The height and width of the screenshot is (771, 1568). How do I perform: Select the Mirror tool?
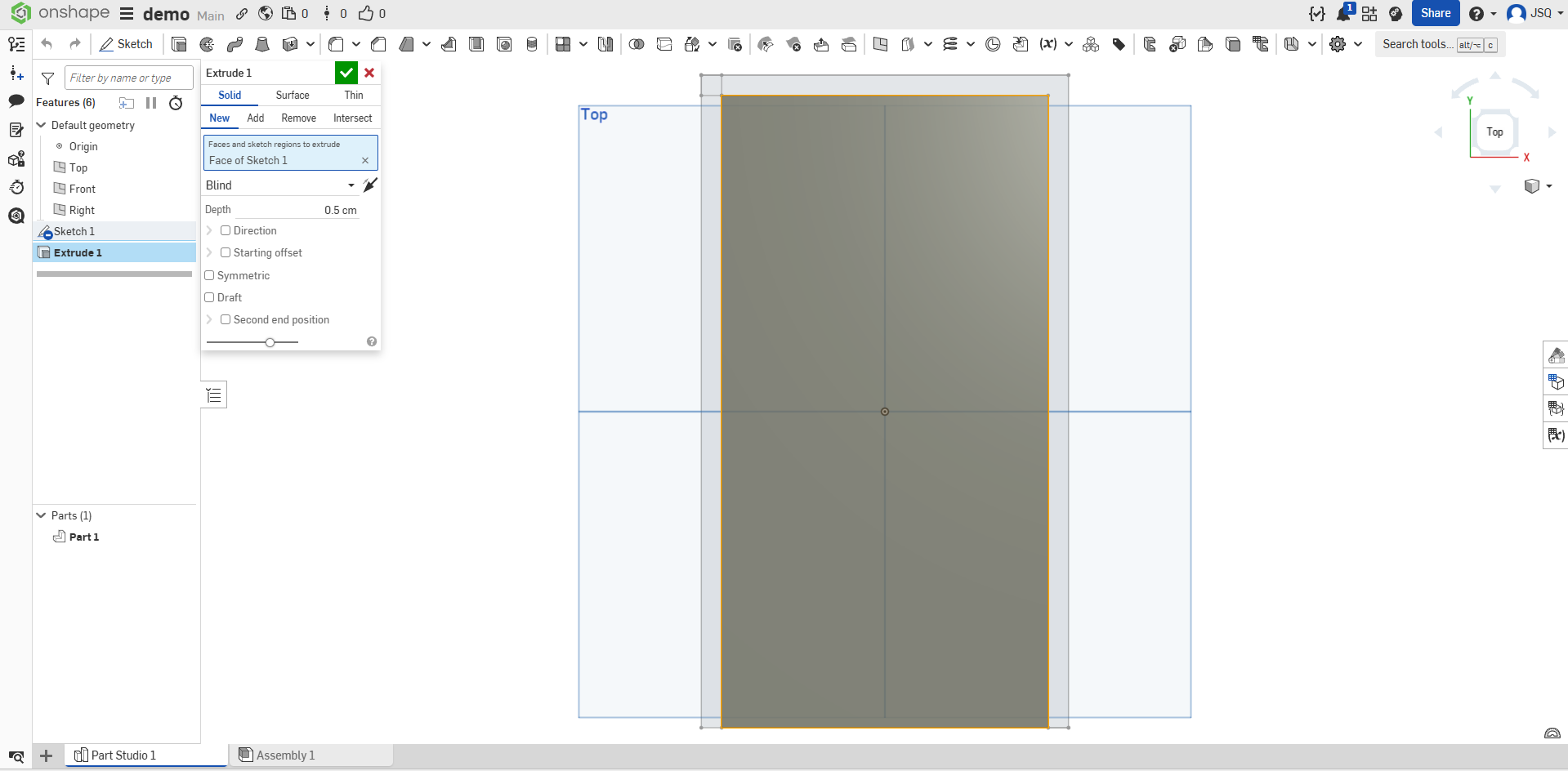[x=605, y=44]
